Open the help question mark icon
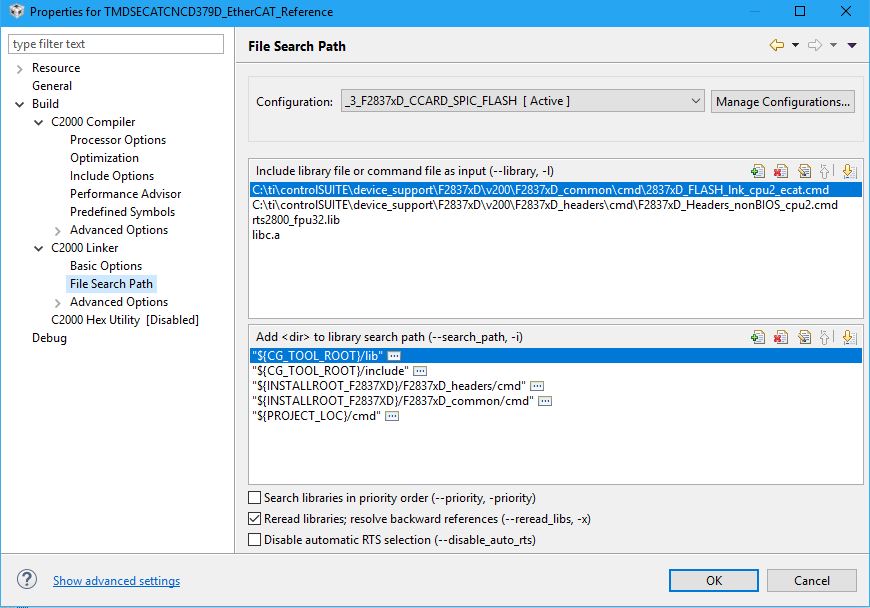Viewport: 870px width, 608px height. point(27,580)
